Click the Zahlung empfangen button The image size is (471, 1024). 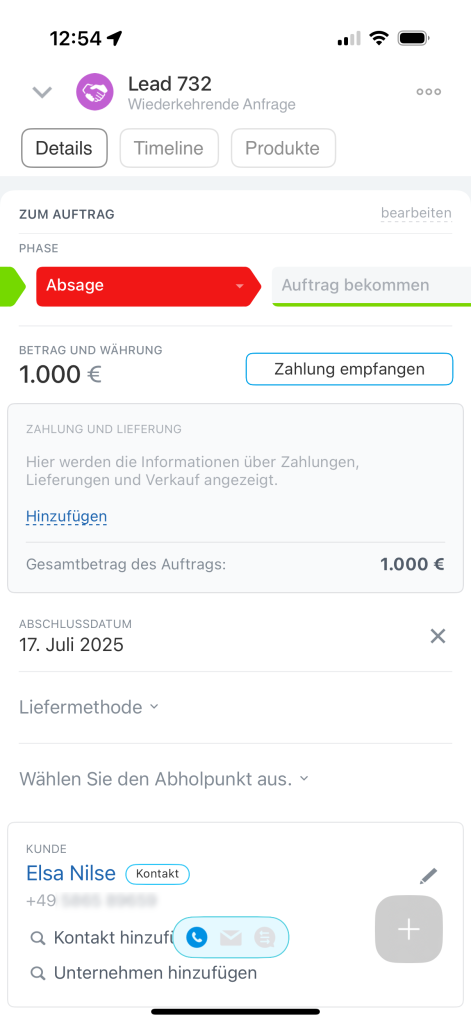coord(349,369)
